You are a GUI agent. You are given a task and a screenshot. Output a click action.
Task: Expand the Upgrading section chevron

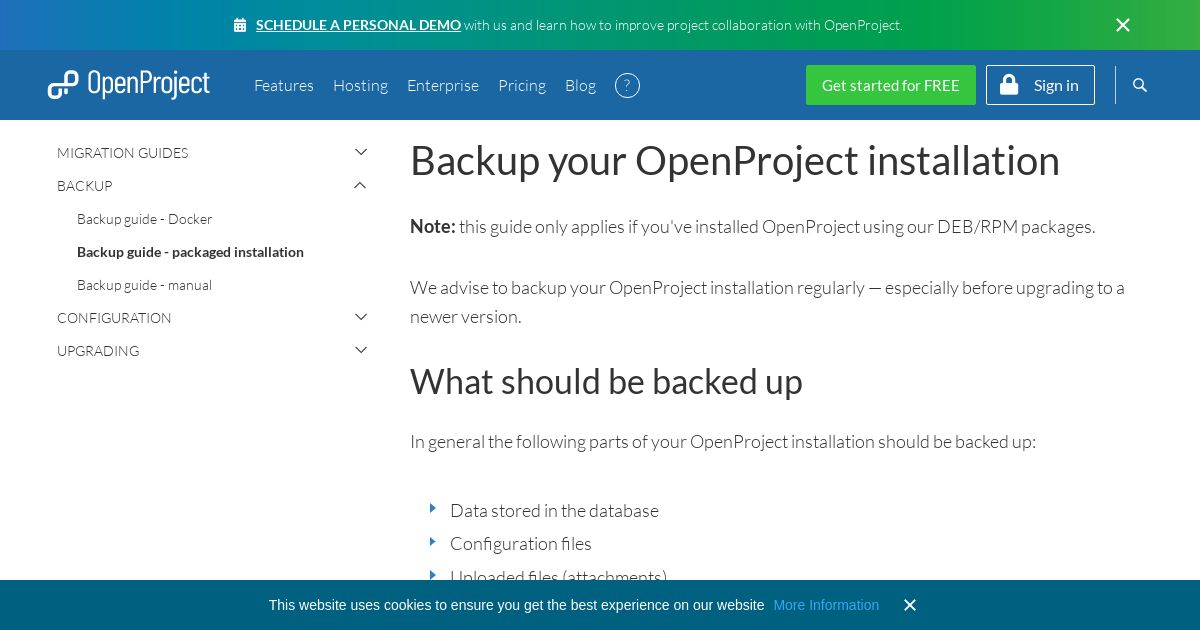(361, 350)
